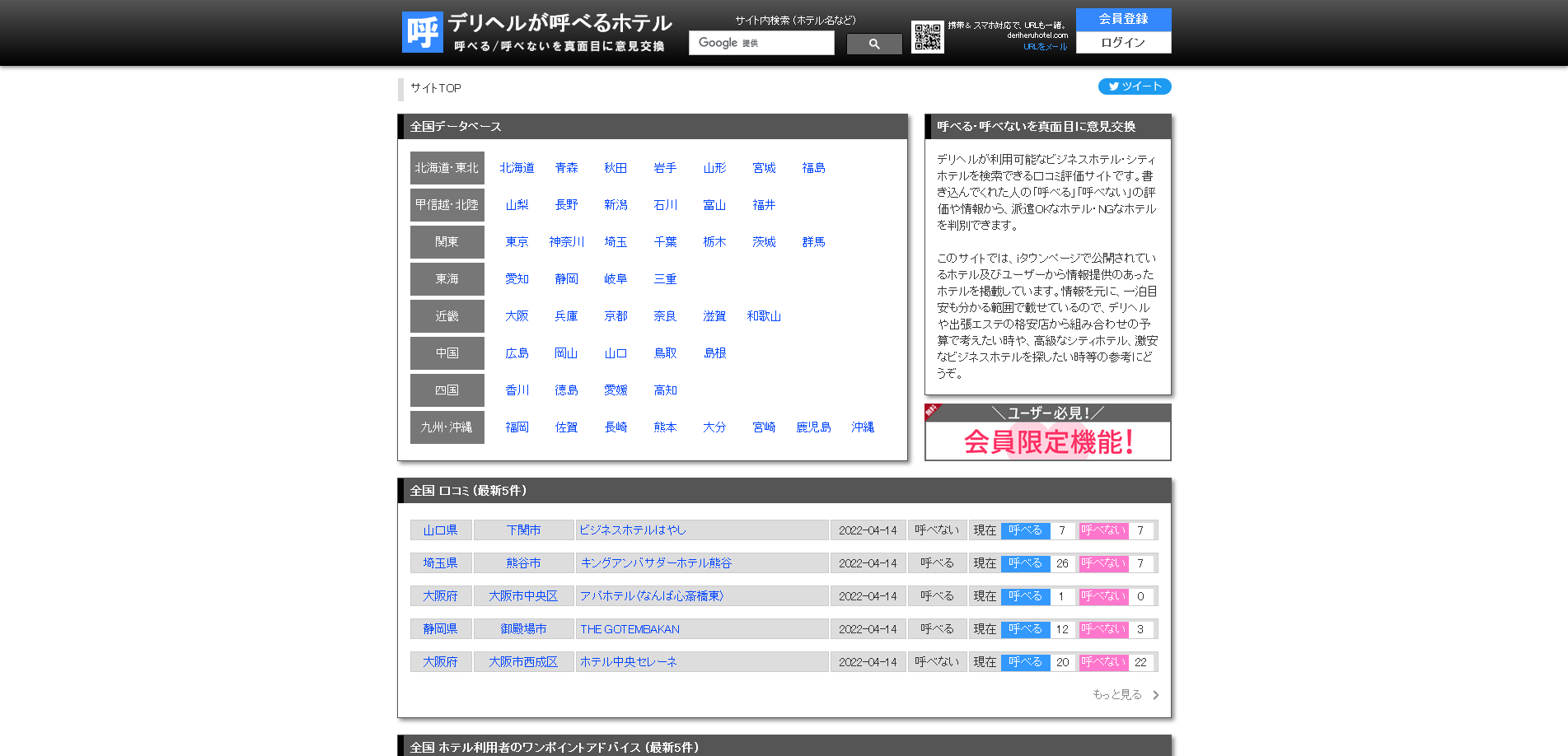1568x756 pixels.
Task: Click the もっと見る link
Action: point(1117,695)
